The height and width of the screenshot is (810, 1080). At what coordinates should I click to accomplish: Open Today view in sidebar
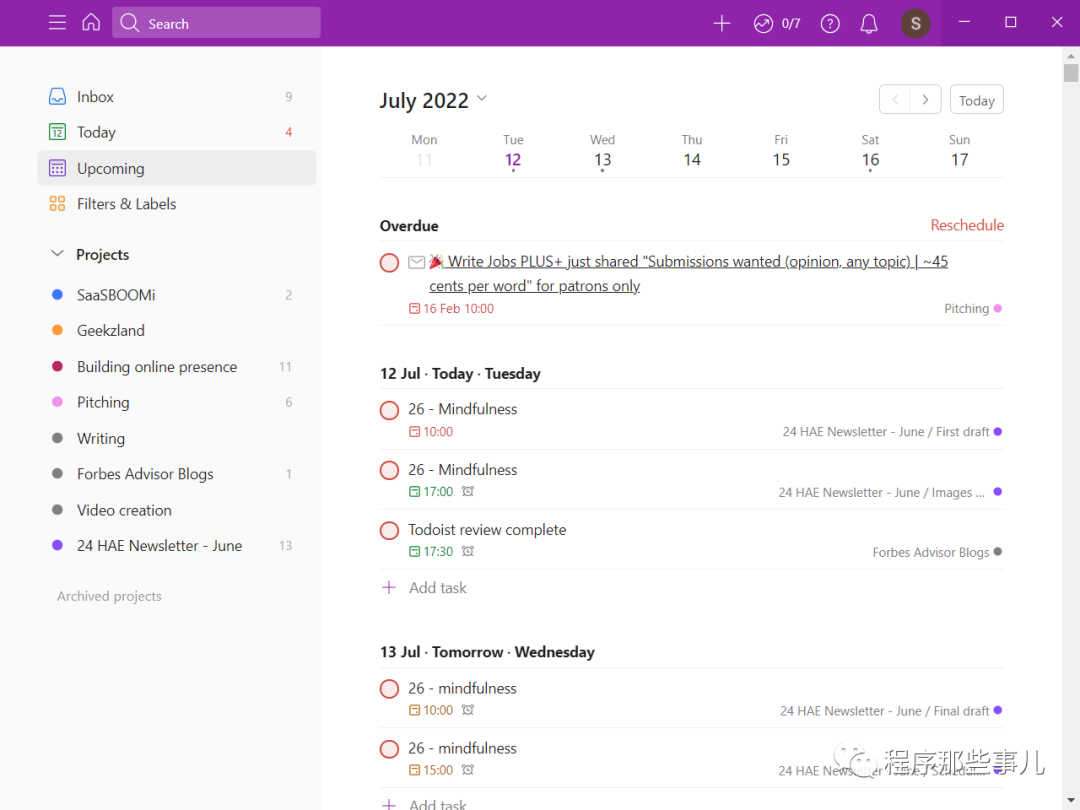[x=176, y=132]
